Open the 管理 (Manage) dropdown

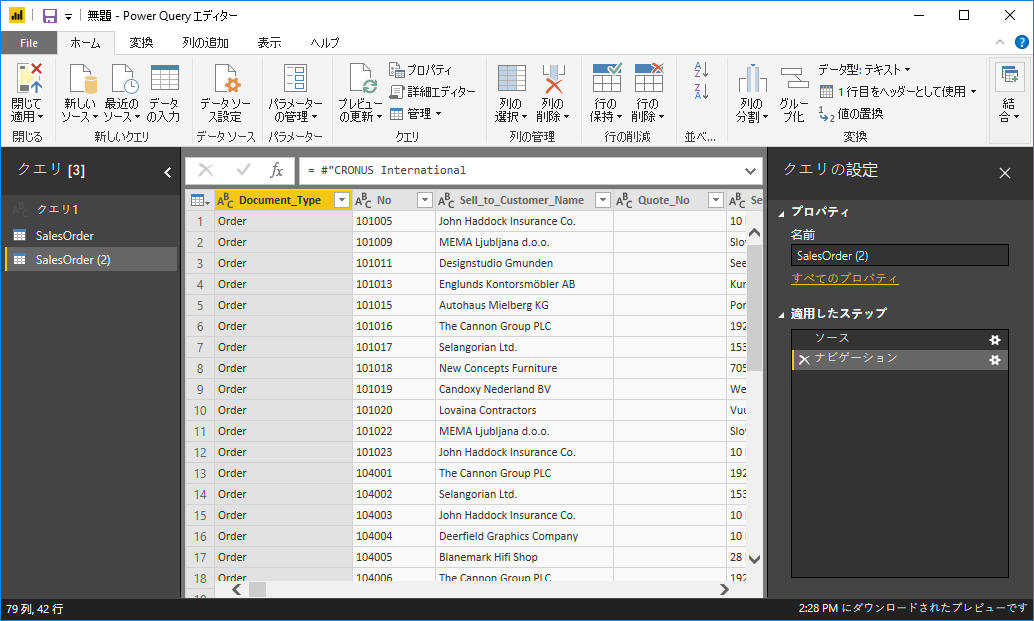(x=415, y=114)
